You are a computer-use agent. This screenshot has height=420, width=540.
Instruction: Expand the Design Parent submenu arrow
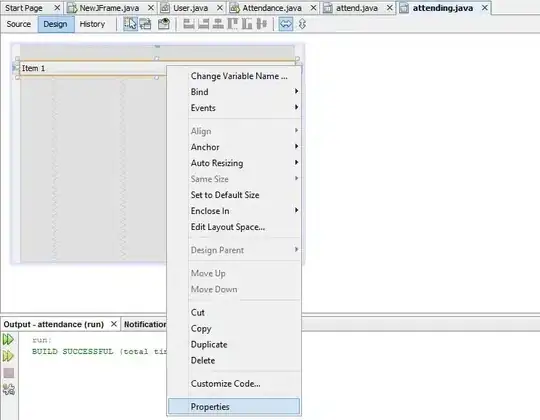click(x=296, y=249)
